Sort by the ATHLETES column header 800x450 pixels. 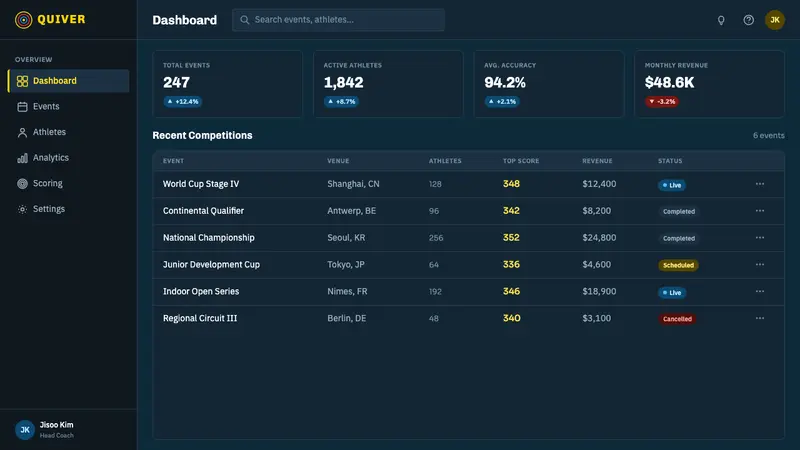pos(445,161)
